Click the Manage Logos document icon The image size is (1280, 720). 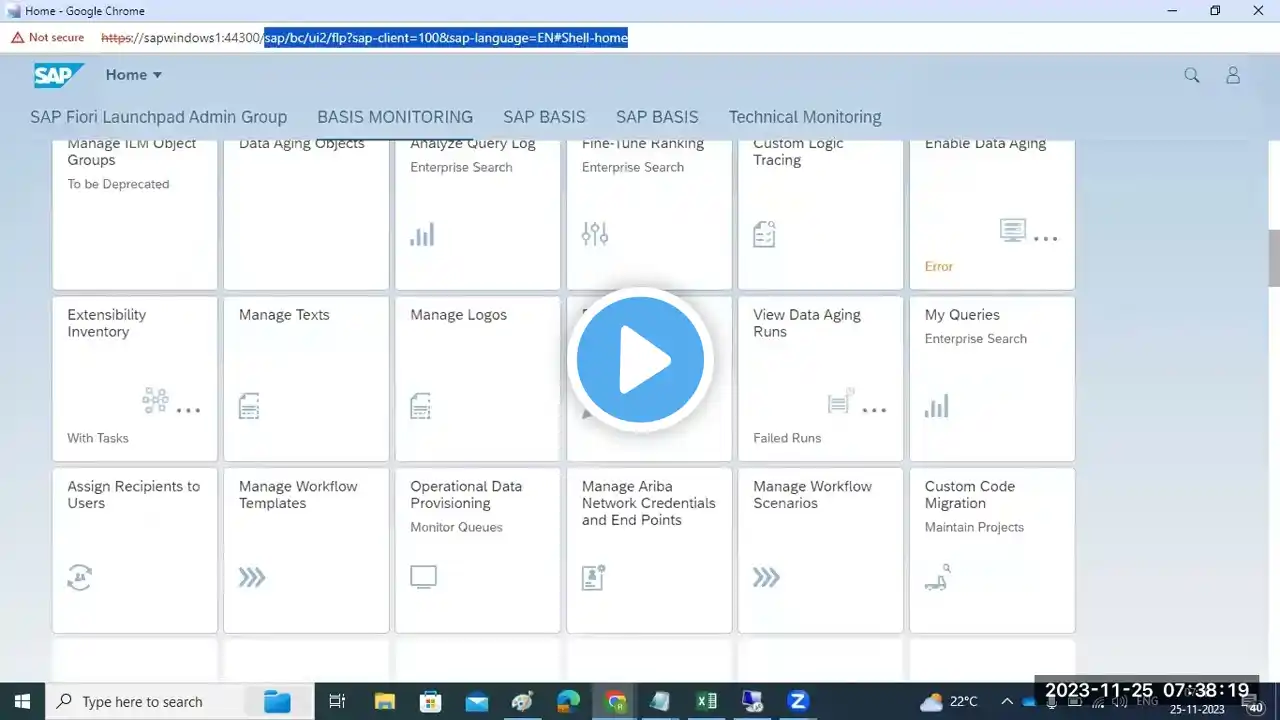coord(421,406)
